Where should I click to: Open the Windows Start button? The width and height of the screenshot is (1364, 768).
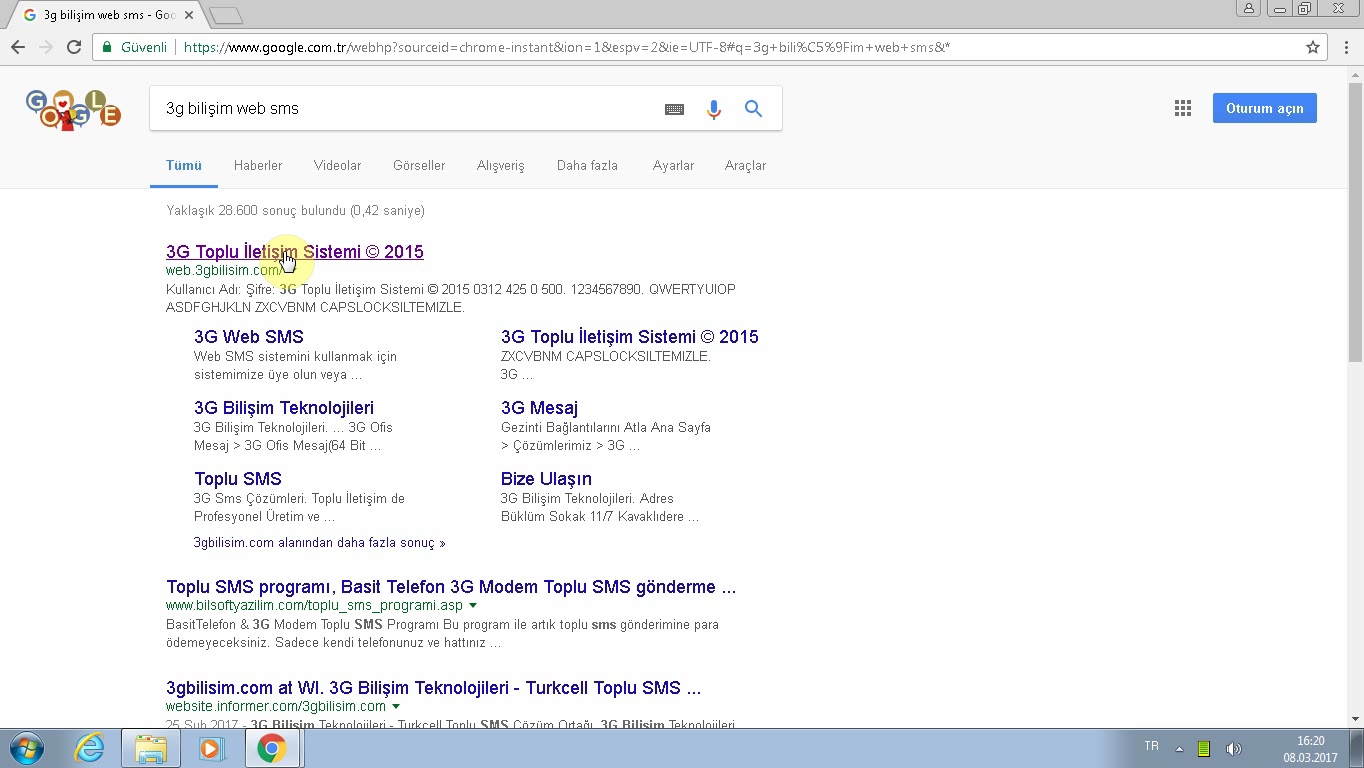click(26, 748)
